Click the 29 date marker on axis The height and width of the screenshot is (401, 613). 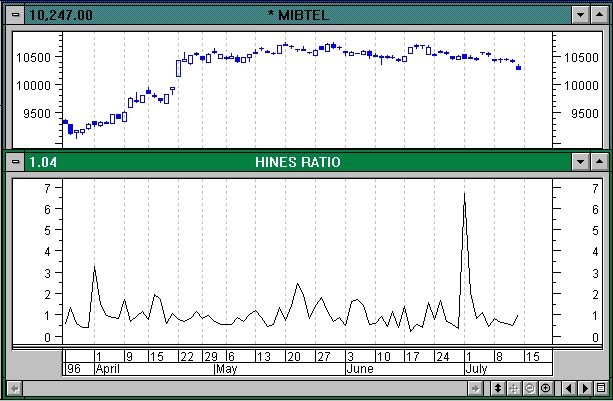coord(211,356)
